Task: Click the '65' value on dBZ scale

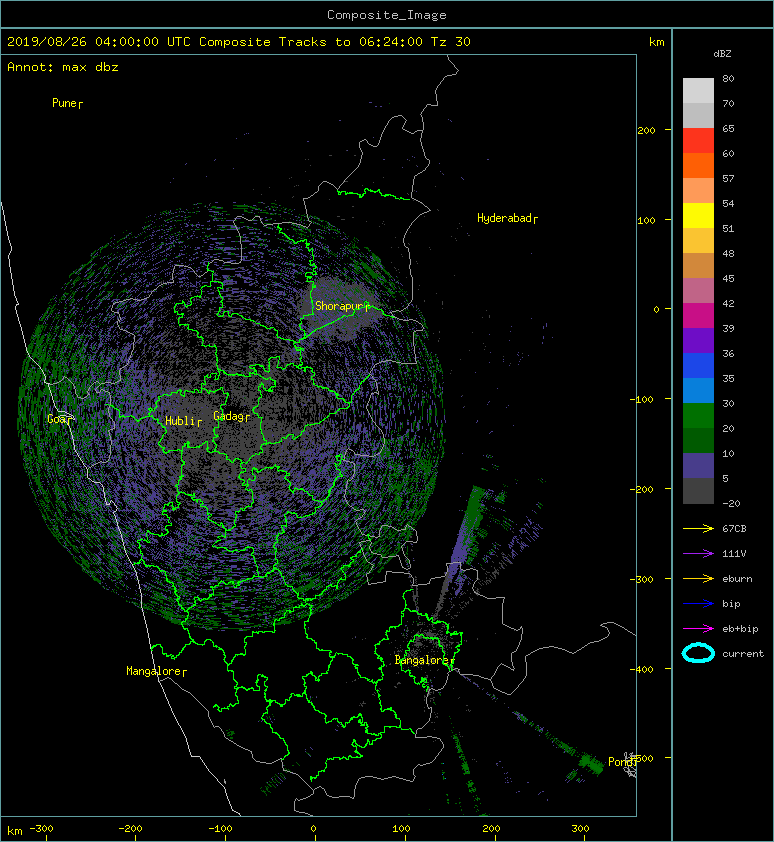Action: click(x=728, y=128)
